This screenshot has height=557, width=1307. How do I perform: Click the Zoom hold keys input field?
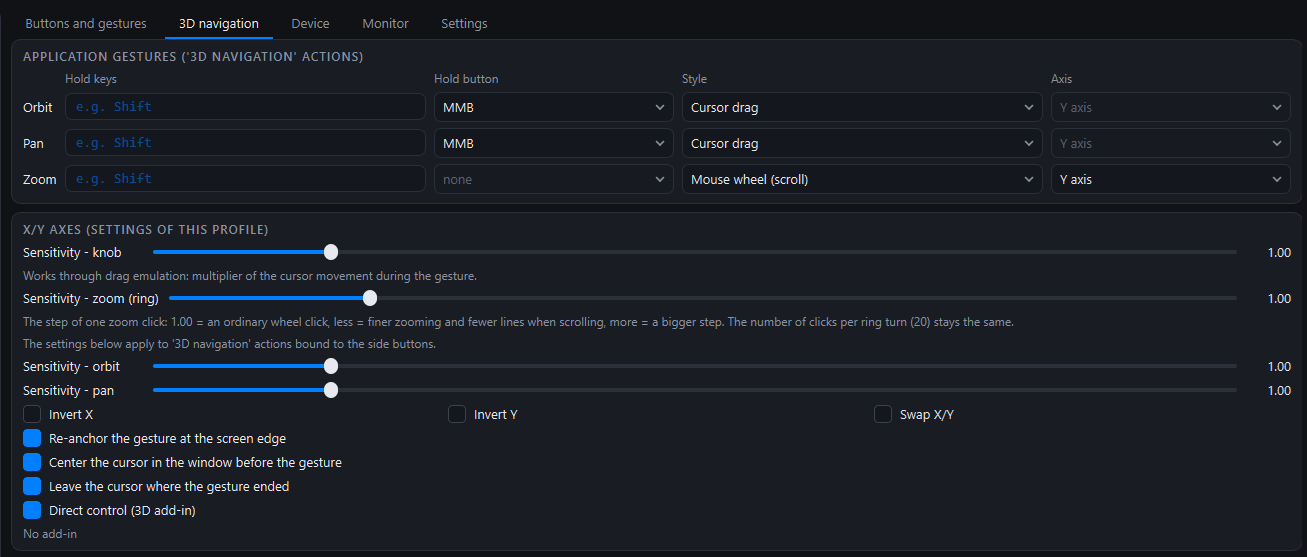click(x=246, y=179)
